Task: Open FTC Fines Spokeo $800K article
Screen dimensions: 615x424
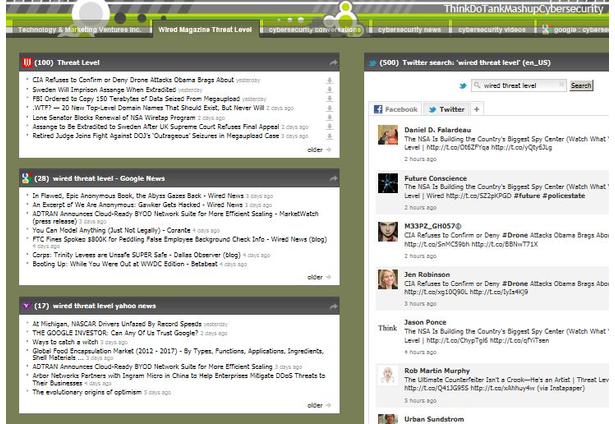Action: [x=179, y=240]
